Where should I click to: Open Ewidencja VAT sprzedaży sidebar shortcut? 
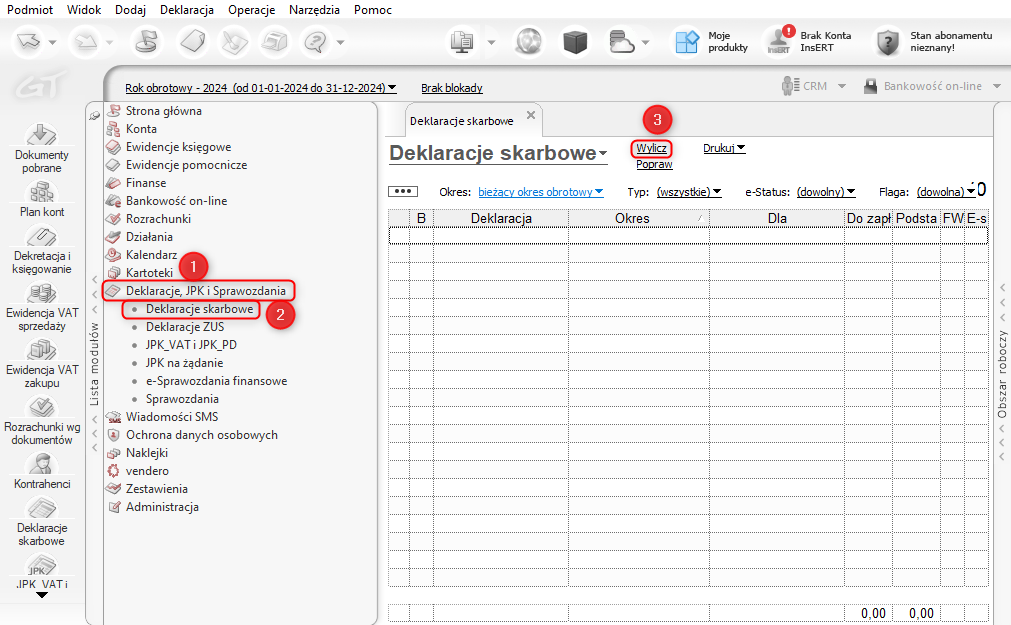point(41,307)
